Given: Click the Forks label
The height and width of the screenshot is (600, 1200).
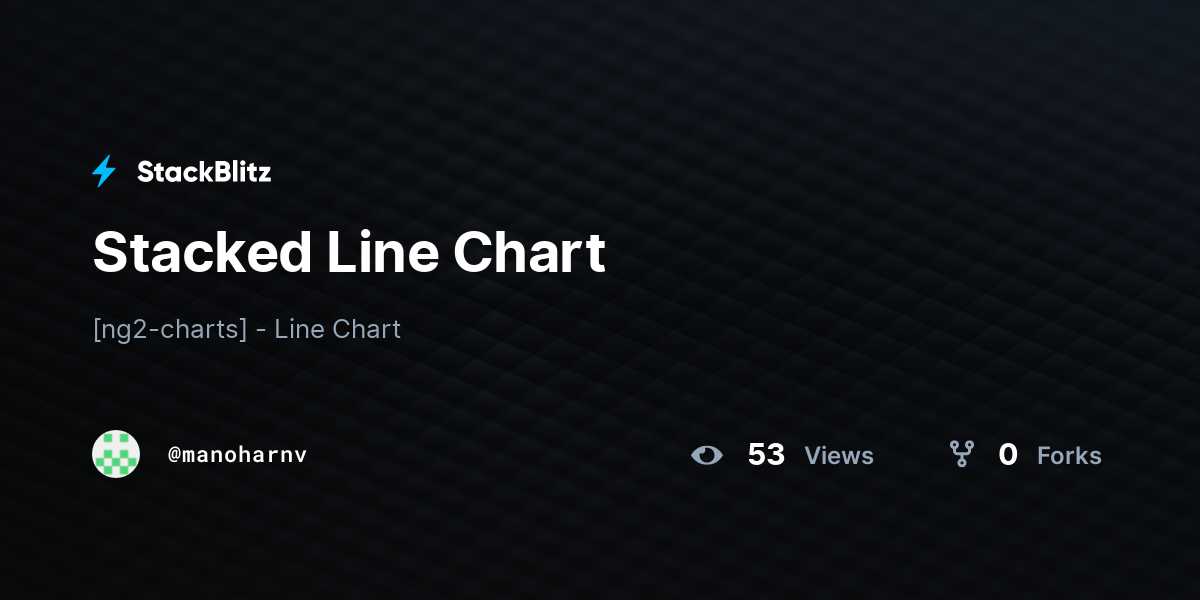Looking at the screenshot, I should click(1069, 456).
